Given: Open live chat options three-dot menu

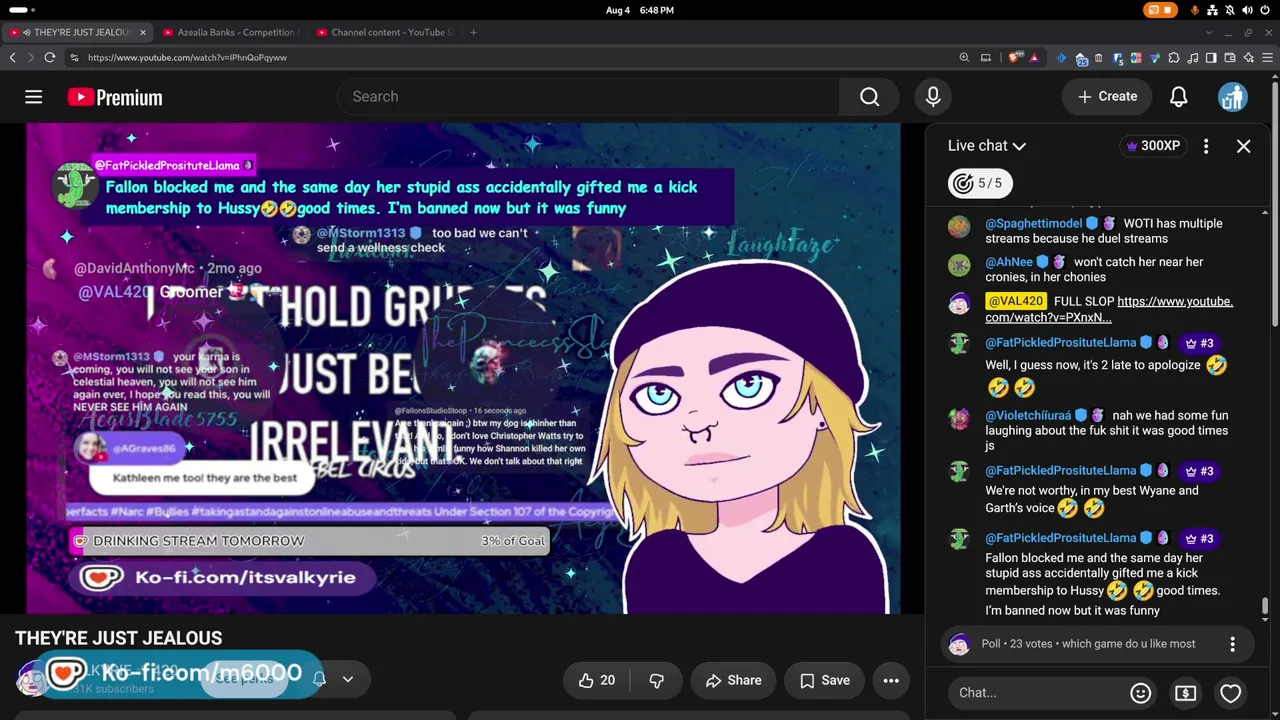Looking at the screenshot, I should 1206,146.
